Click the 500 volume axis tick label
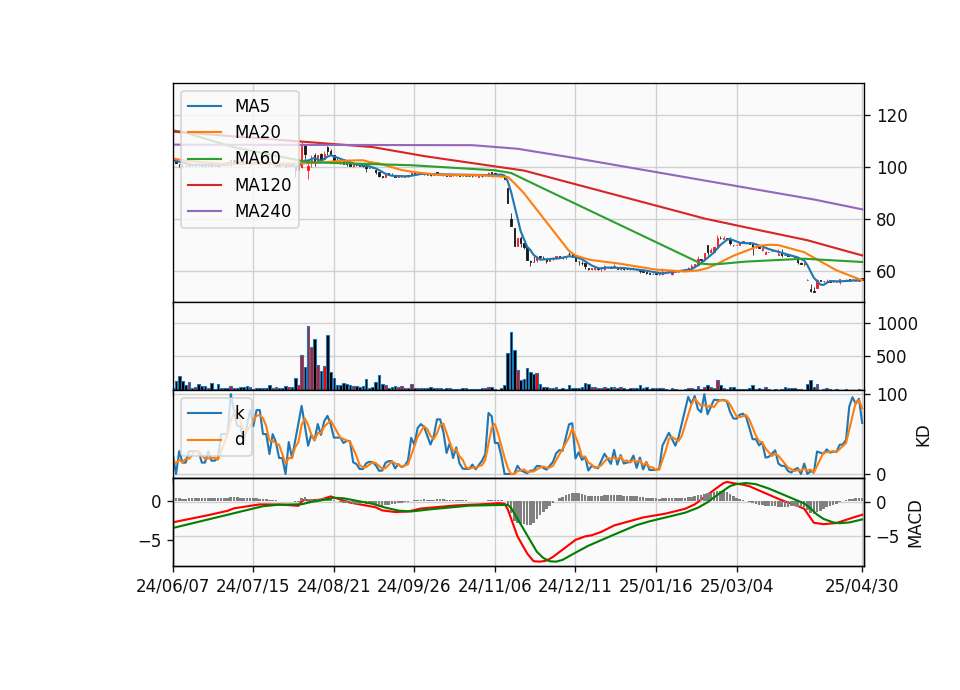This screenshot has height=690, width=960. [891, 357]
